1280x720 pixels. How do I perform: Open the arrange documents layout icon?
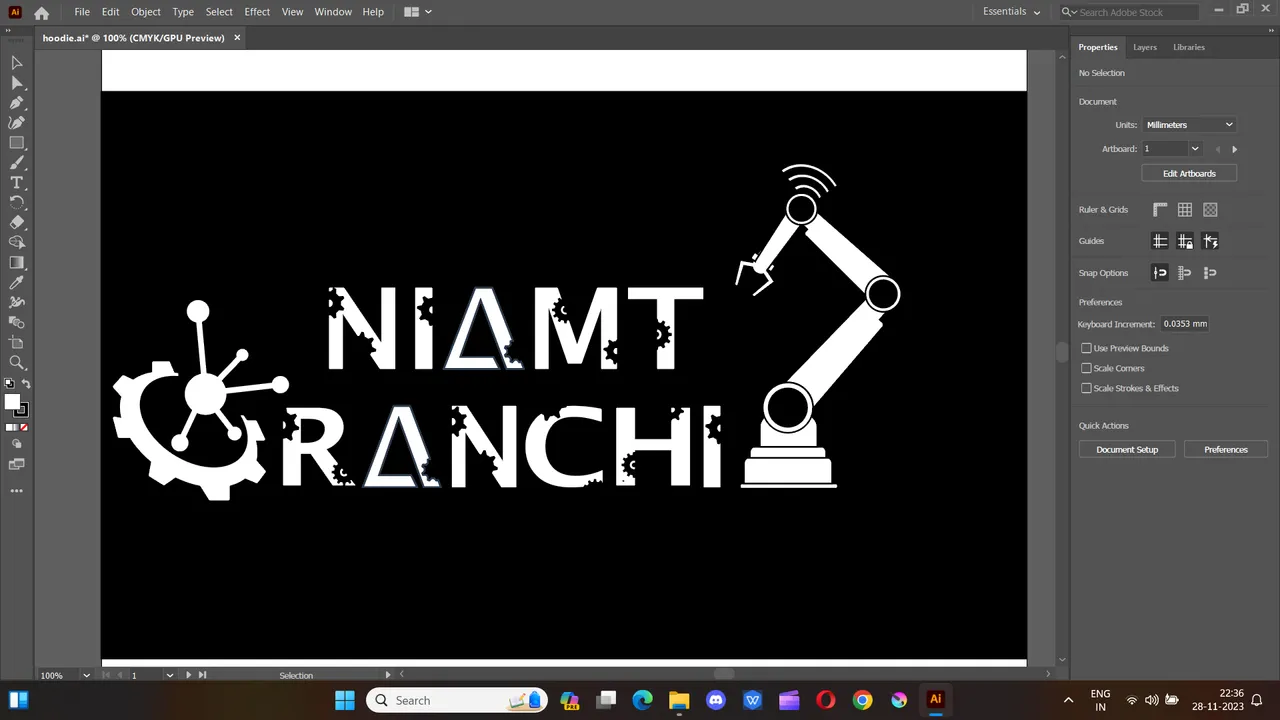click(x=418, y=12)
